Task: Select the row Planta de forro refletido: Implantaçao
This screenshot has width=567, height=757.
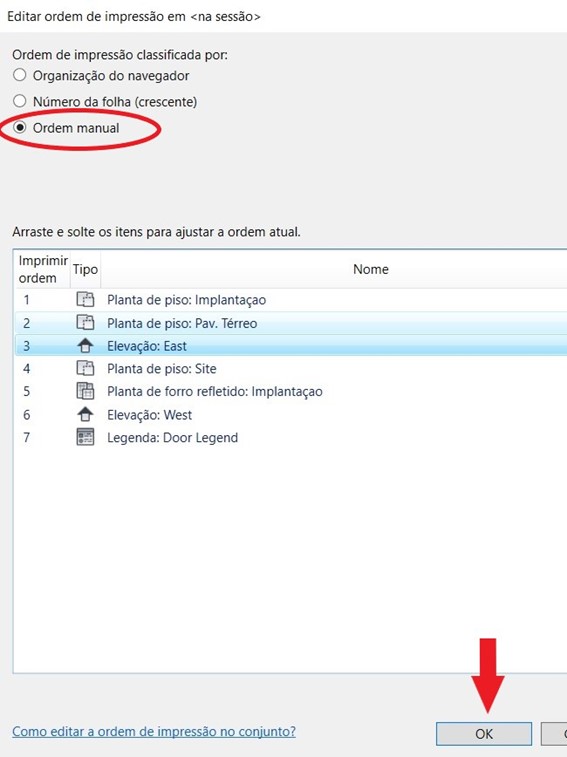Action: [291, 391]
